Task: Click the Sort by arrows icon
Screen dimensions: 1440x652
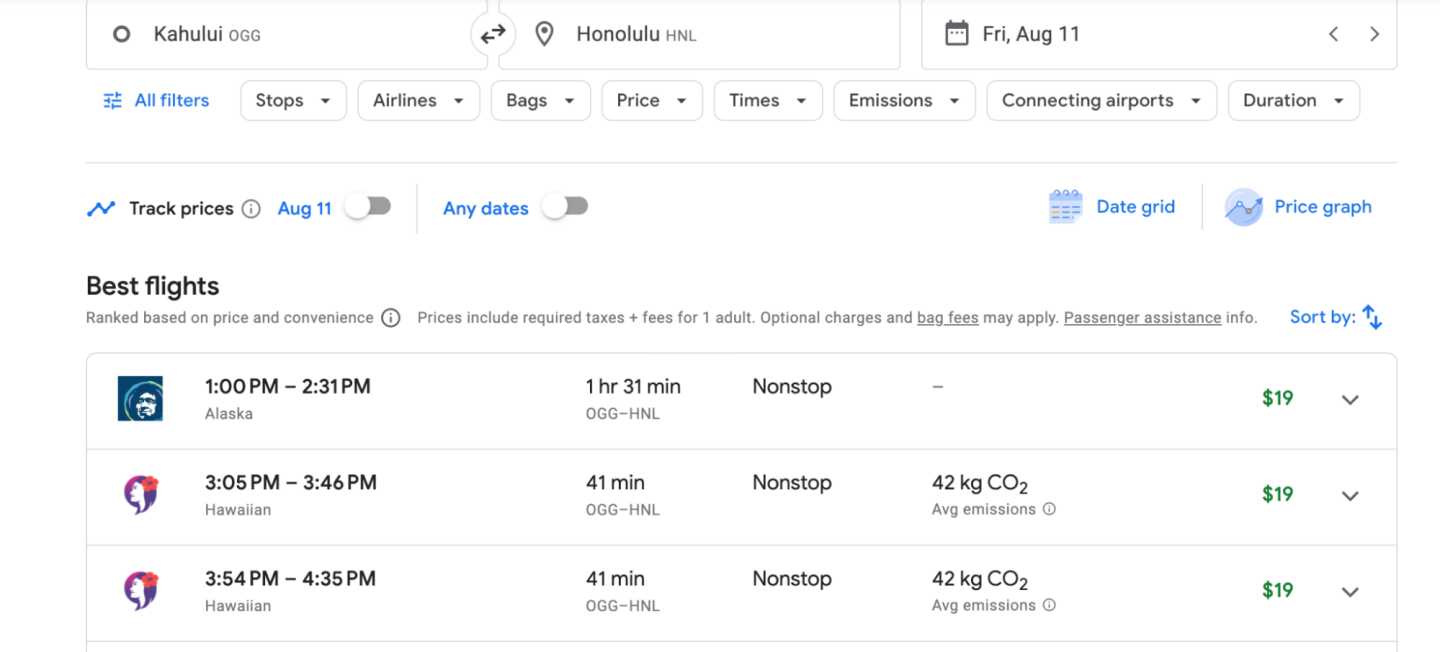Action: 1372,317
